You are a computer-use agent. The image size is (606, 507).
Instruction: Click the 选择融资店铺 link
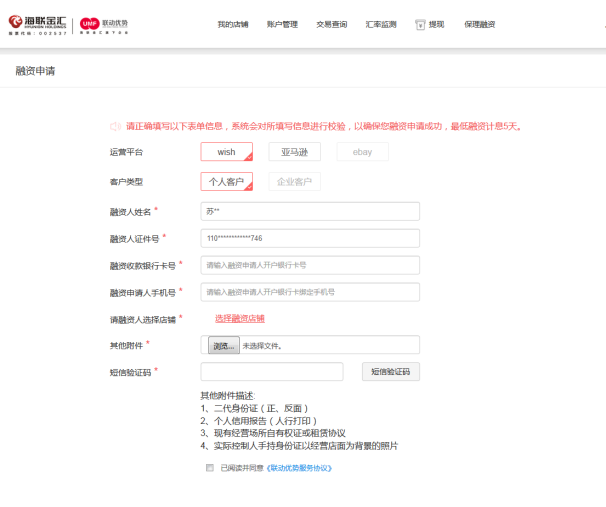239,318
